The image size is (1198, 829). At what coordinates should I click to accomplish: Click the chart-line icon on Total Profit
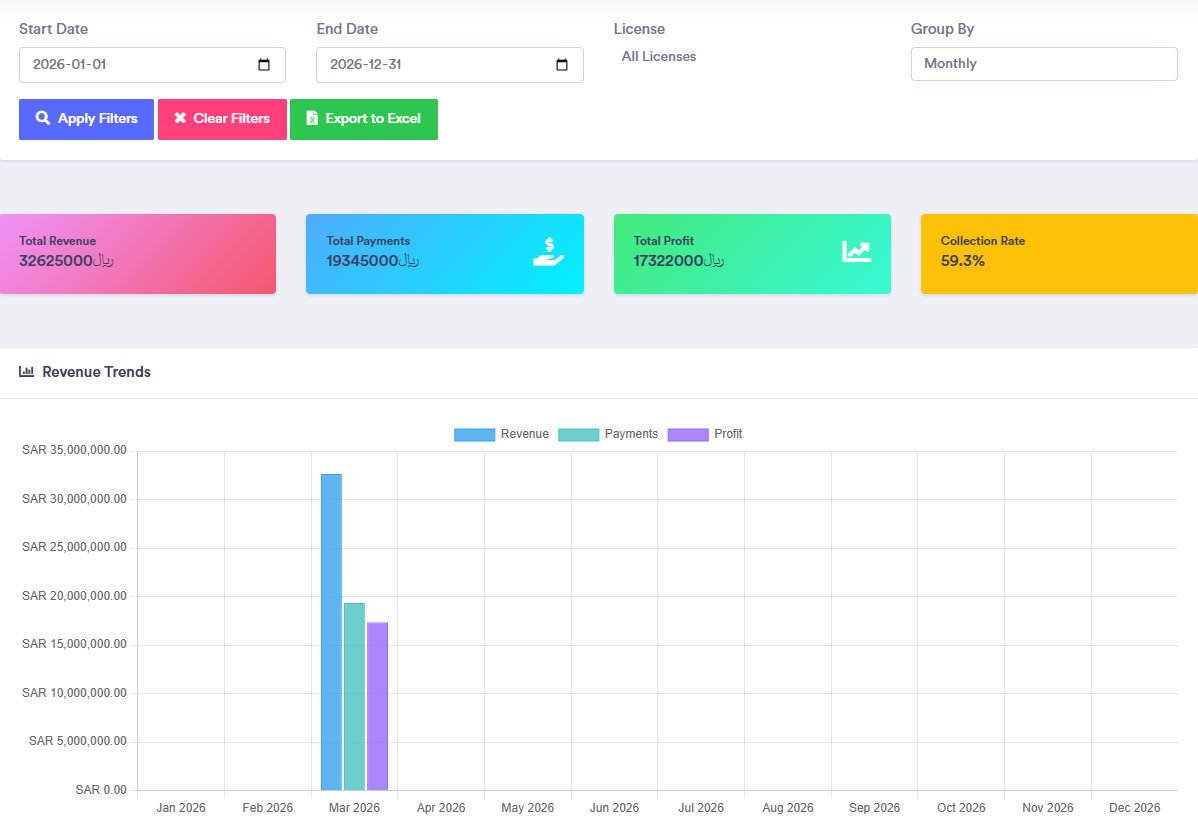[x=856, y=251]
